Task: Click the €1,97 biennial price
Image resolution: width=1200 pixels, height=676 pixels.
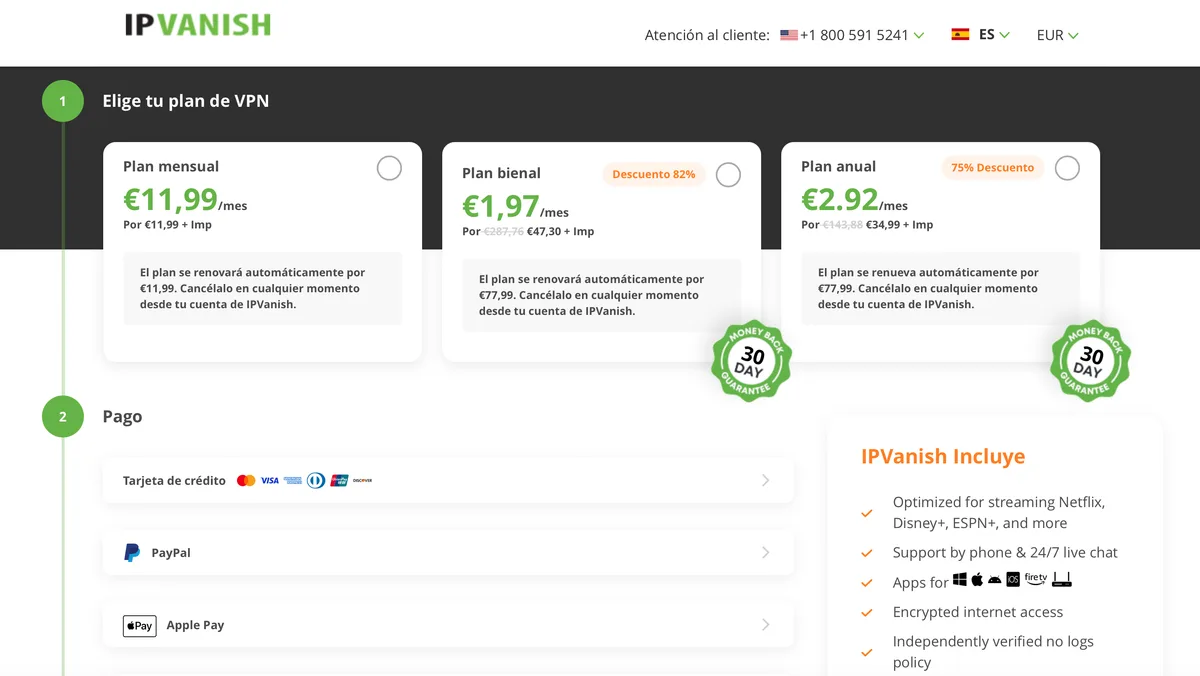Action: (500, 207)
